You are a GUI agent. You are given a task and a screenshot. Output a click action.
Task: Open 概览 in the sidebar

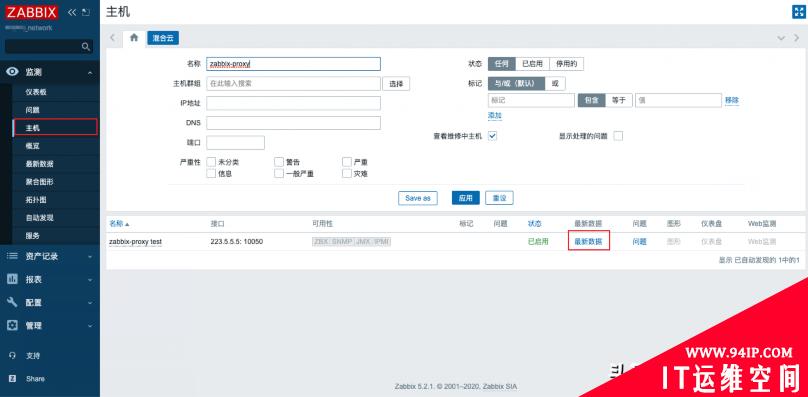pyautogui.click(x=32, y=146)
